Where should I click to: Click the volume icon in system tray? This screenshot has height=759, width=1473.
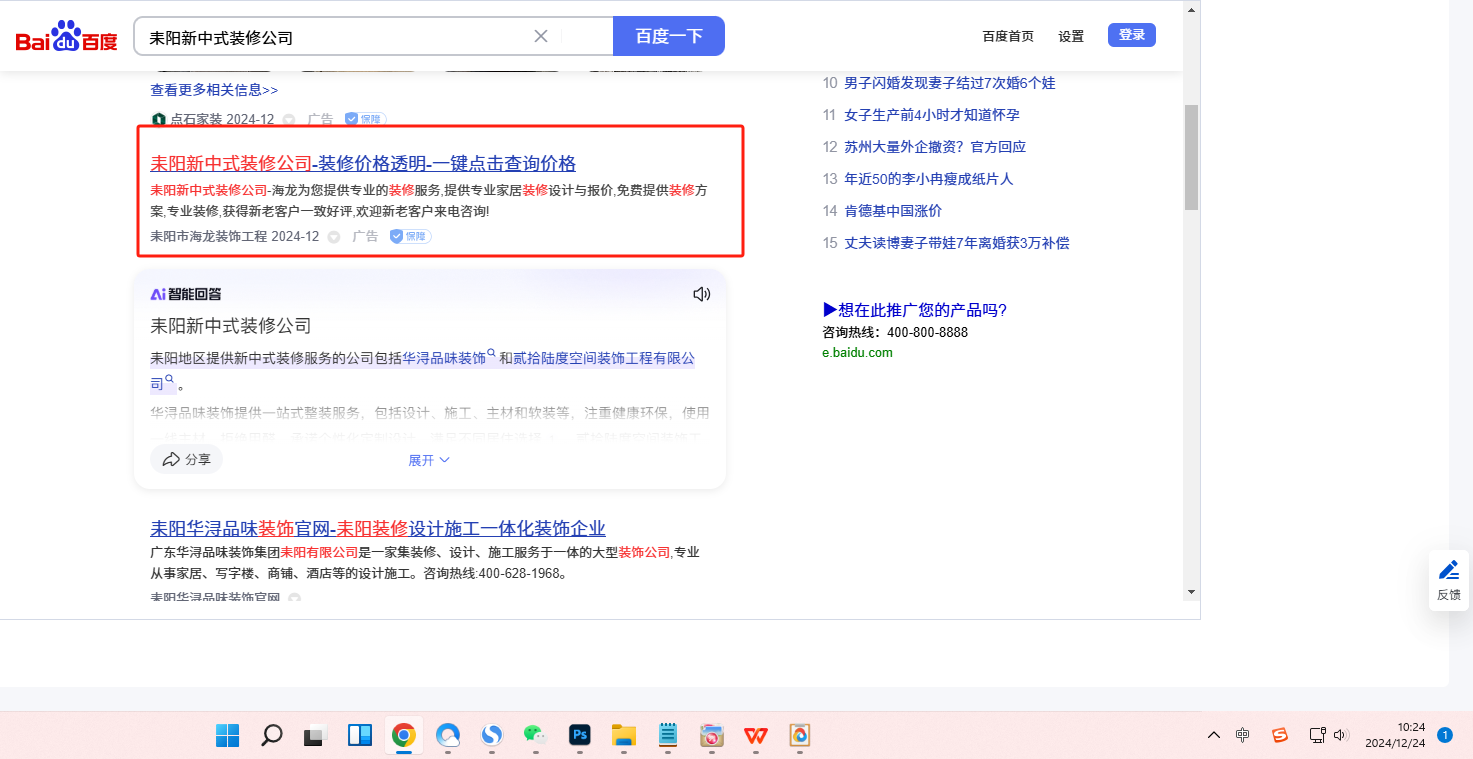point(1341,735)
